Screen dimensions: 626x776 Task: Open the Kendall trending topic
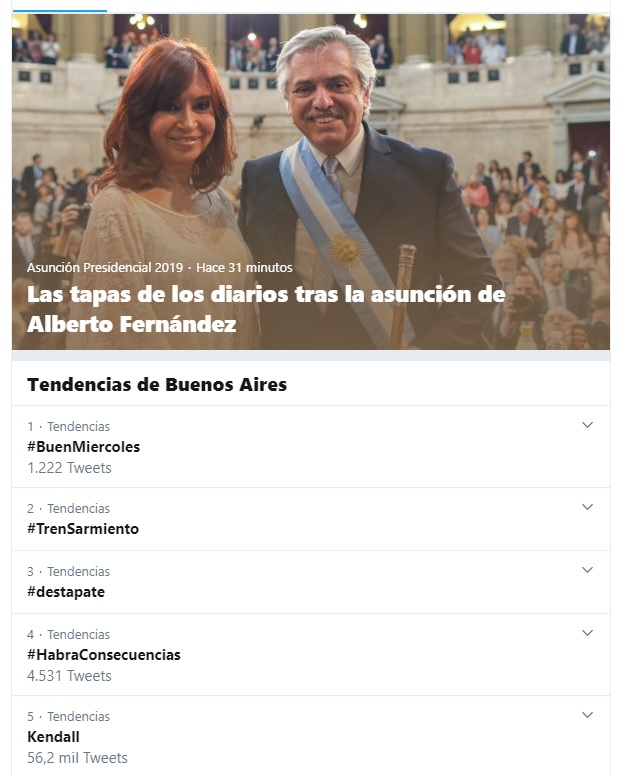[53, 737]
